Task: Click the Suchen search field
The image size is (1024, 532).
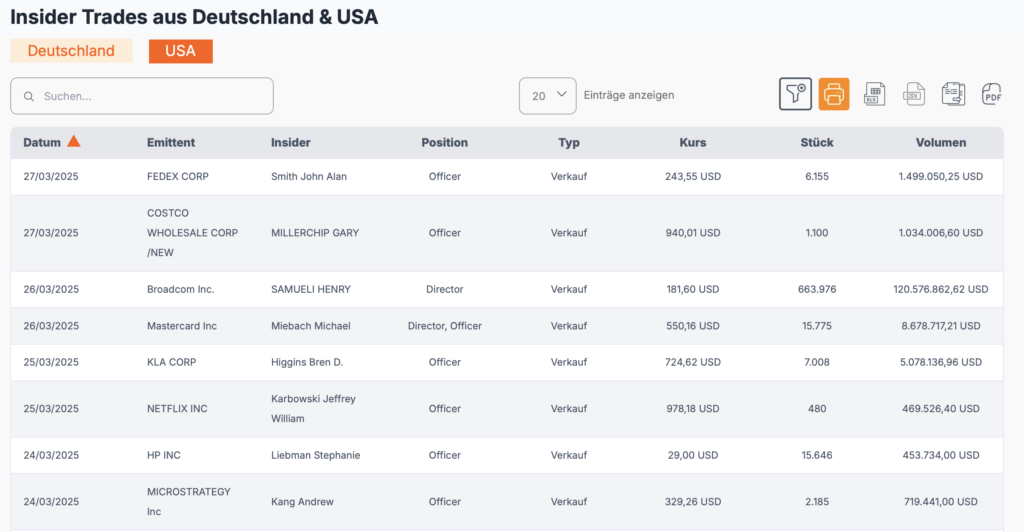Action: point(150,97)
